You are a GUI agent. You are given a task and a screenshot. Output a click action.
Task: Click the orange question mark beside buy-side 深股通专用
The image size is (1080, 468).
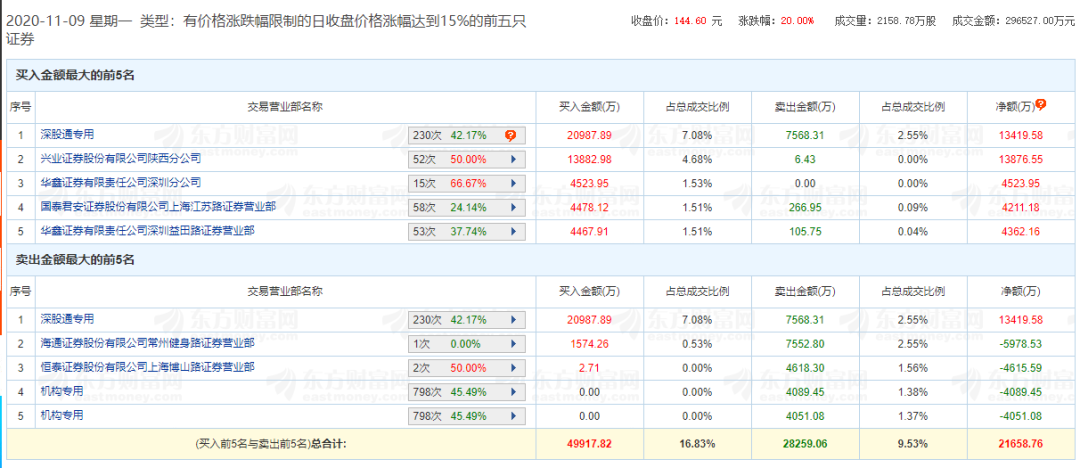pos(510,135)
